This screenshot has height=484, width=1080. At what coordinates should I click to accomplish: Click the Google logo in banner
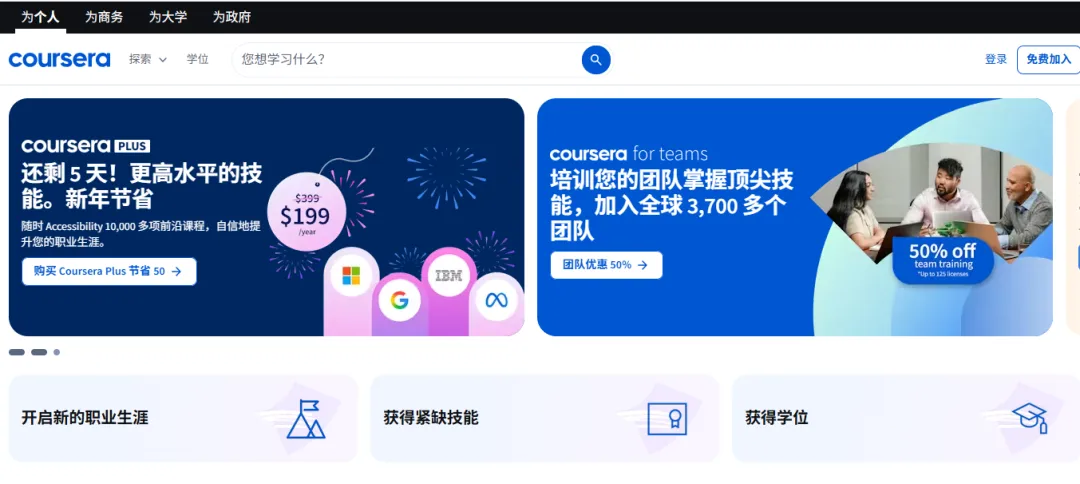coord(399,301)
